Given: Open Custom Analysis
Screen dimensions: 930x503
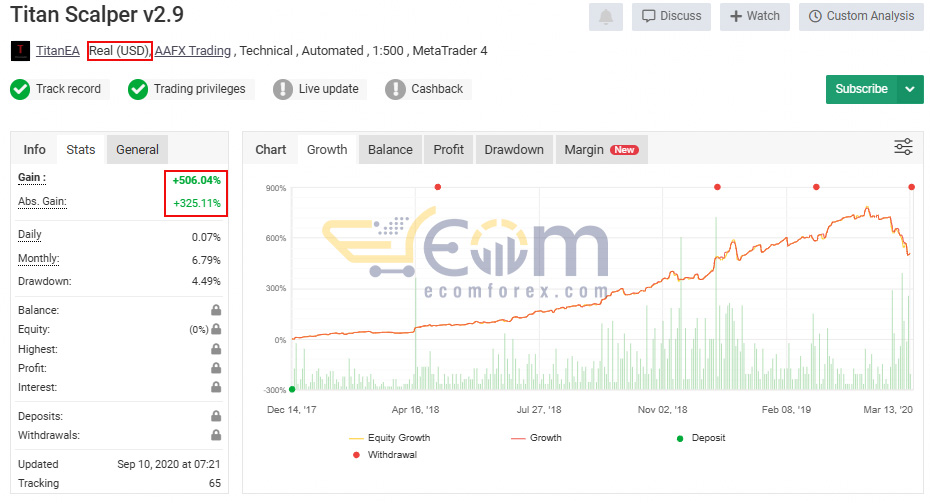Looking at the screenshot, I should (x=861, y=17).
